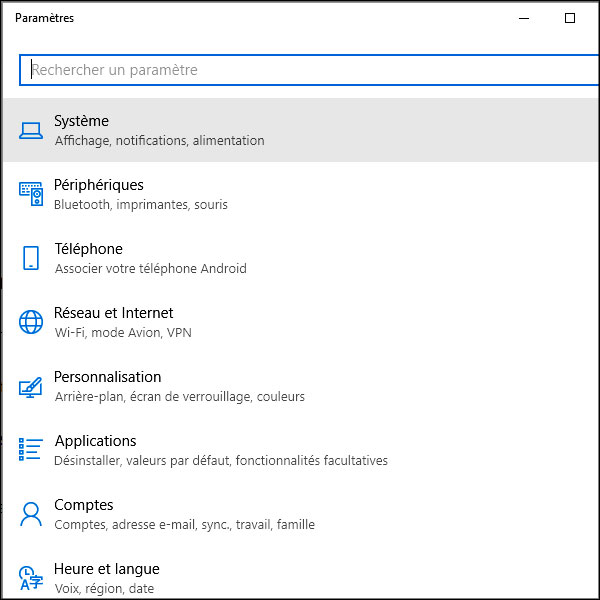Minimize the Paramètres window
600x600 pixels.
(524, 18)
